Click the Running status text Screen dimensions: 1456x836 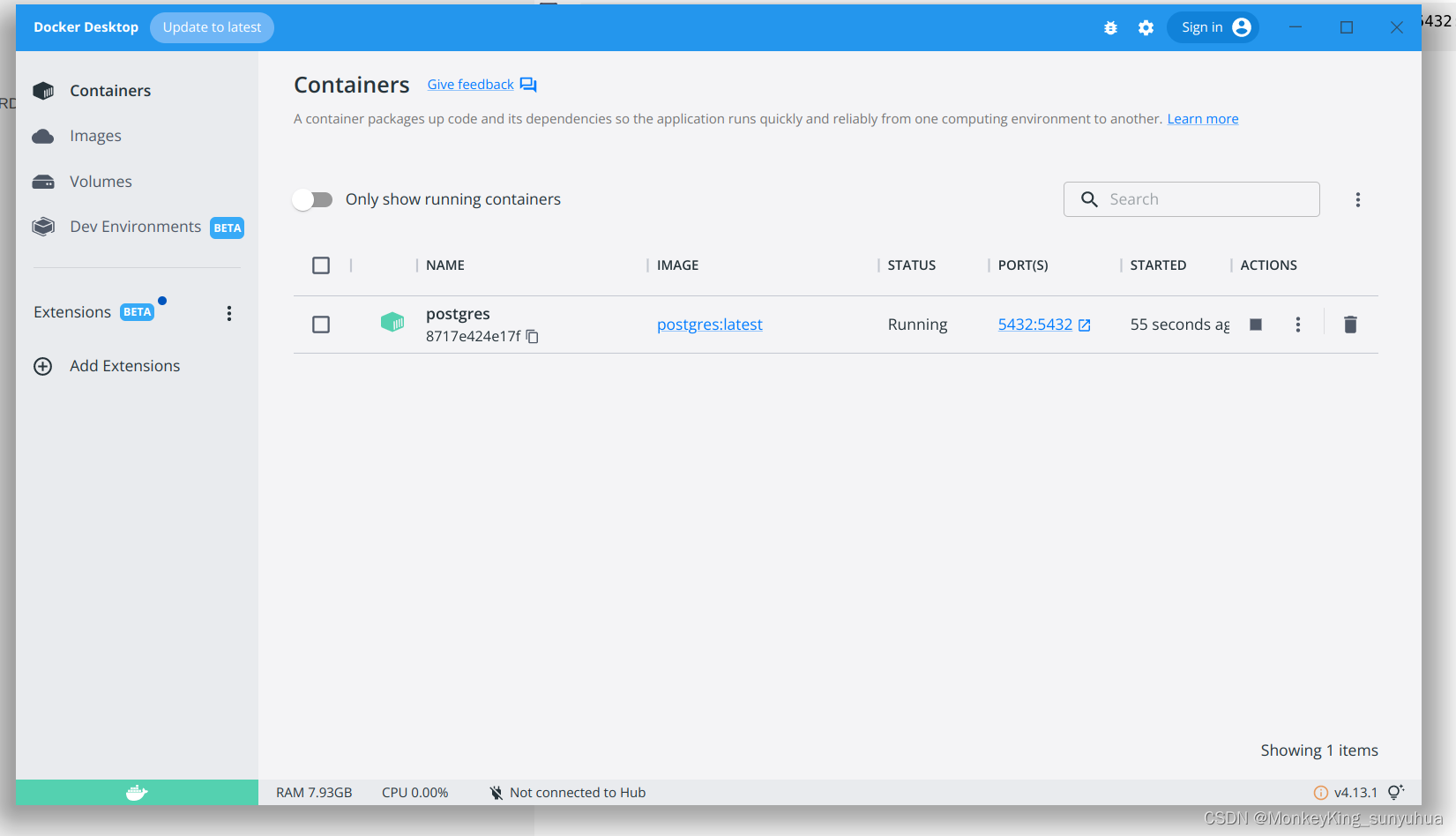(917, 325)
